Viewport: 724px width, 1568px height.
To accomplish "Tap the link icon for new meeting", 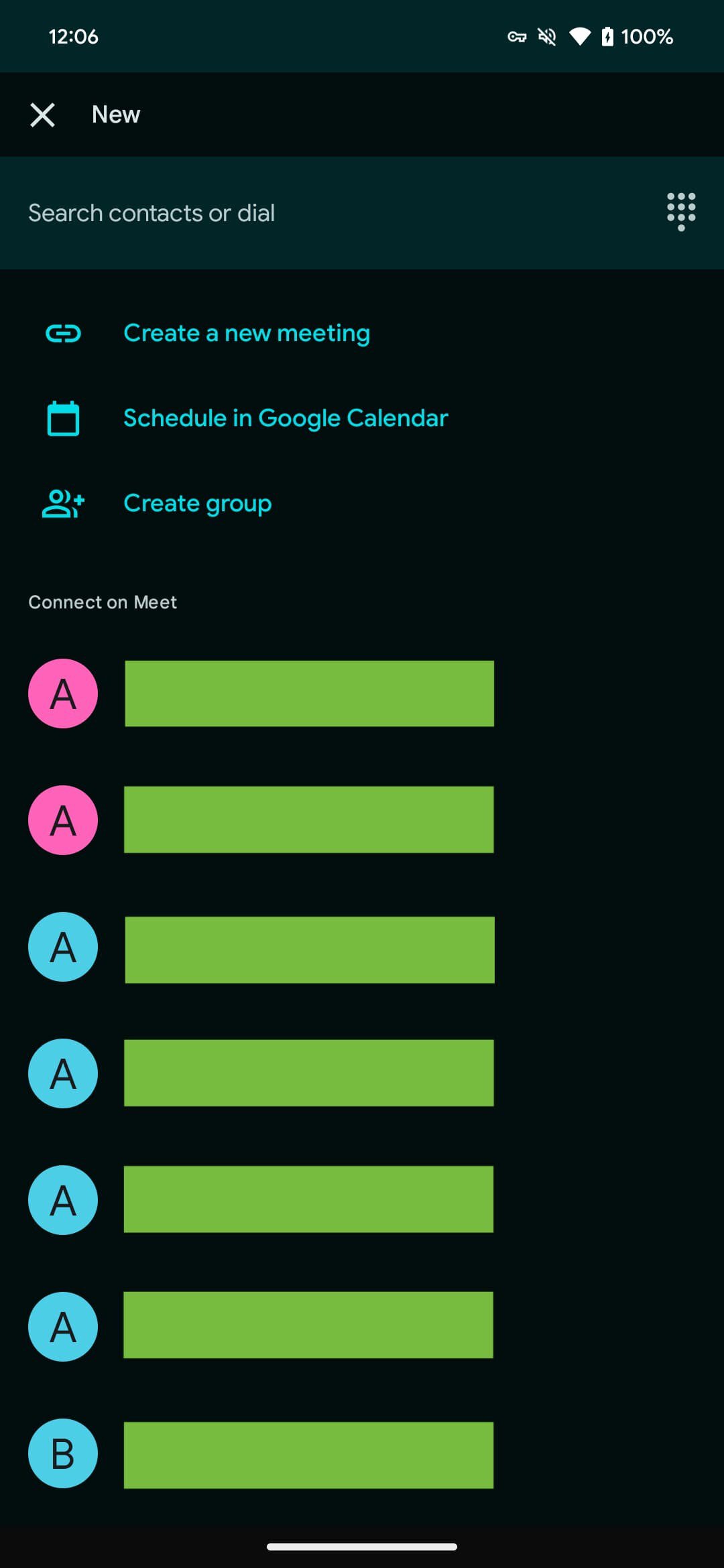I will tap(63, 333).
